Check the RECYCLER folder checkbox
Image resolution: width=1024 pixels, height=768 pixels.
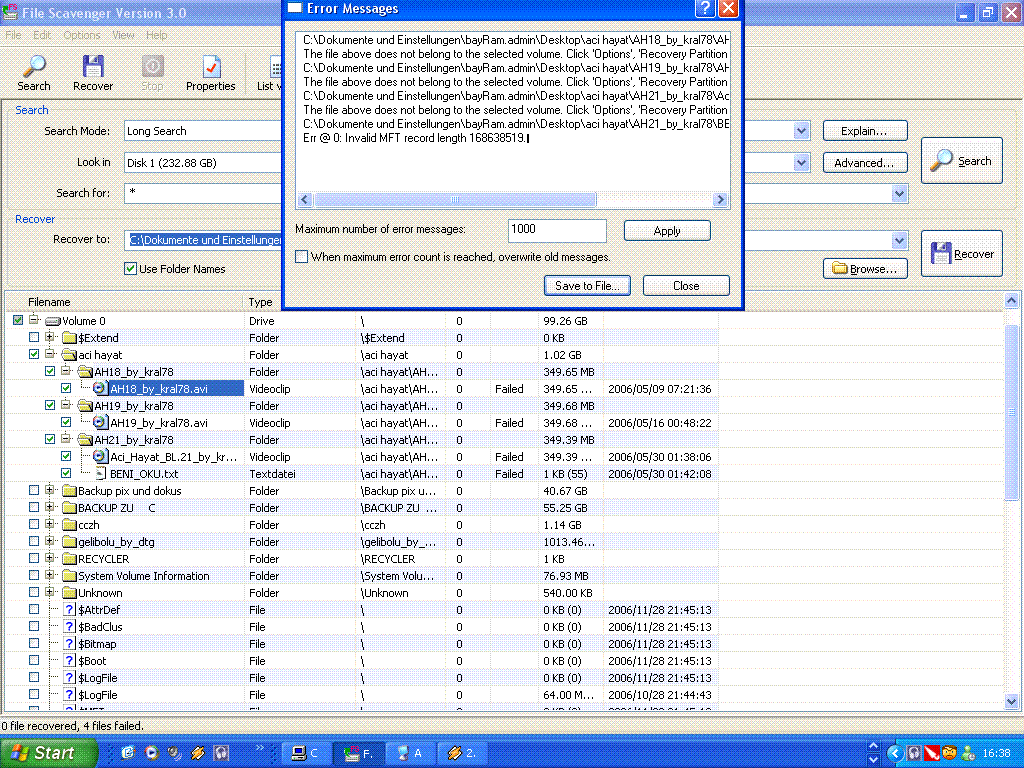(x=34, y=558)
